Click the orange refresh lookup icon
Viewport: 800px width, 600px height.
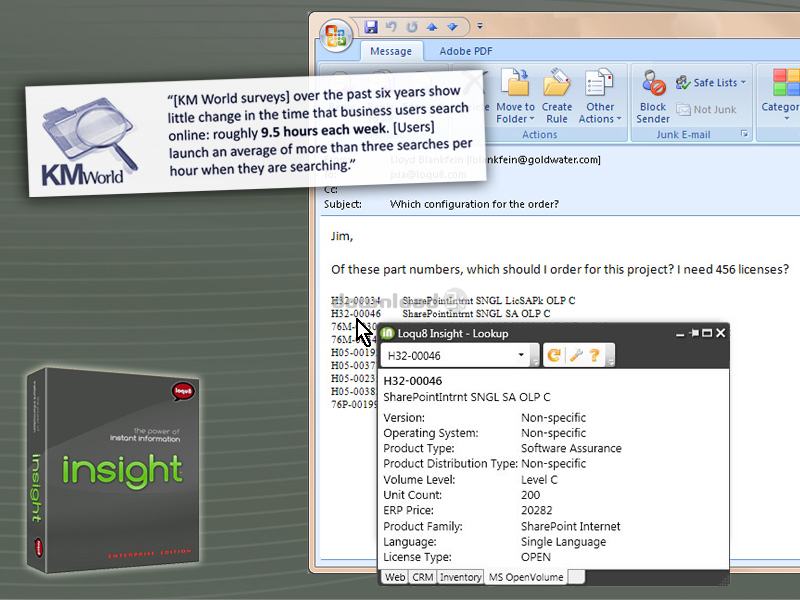[554, 355]
